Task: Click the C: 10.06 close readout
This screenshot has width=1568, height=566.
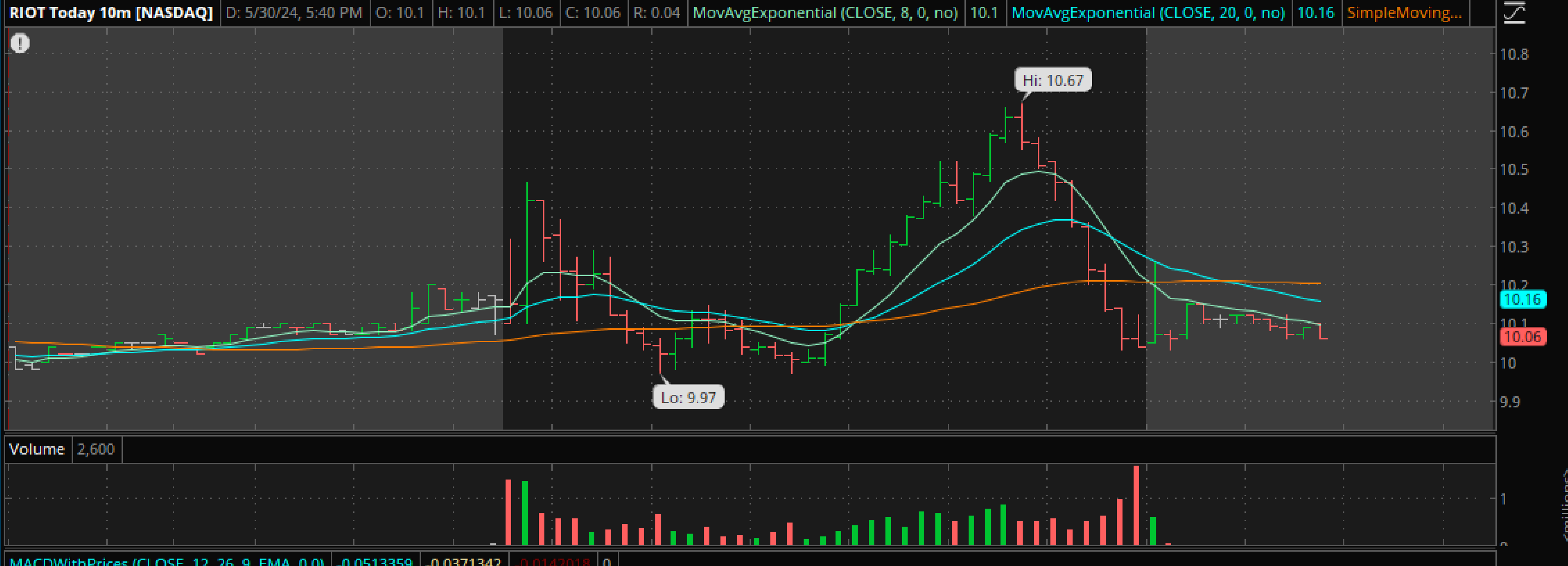Action: [x=593, y=13]
